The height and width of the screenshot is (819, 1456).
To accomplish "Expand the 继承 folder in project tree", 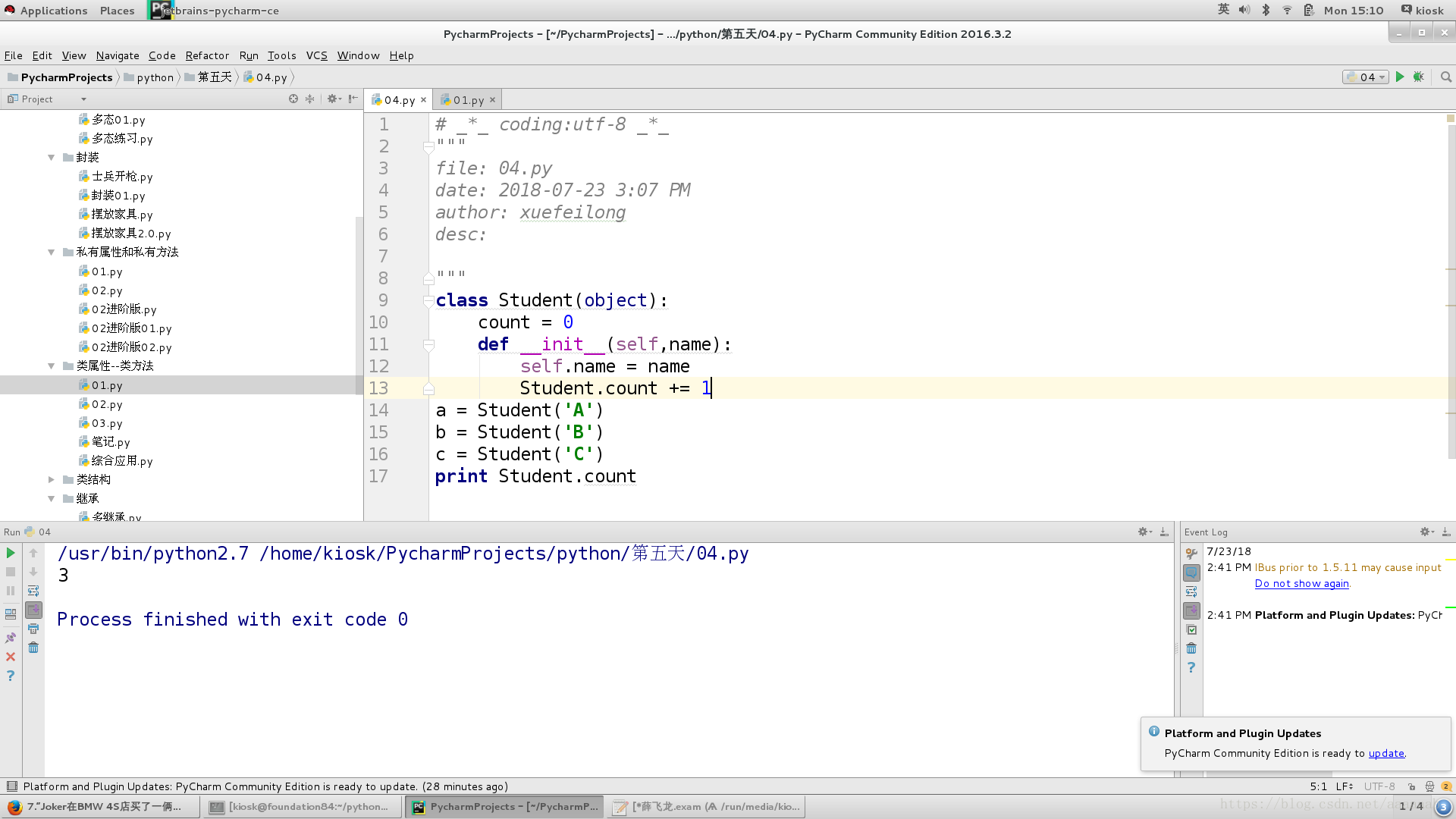I will [52, 498].
